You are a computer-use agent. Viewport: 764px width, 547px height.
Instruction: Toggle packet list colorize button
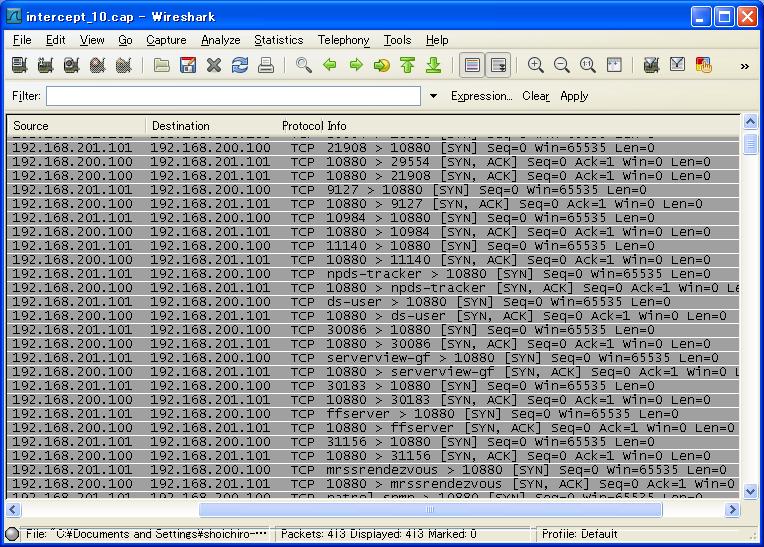pyautogui.click(x=472, y=65)
